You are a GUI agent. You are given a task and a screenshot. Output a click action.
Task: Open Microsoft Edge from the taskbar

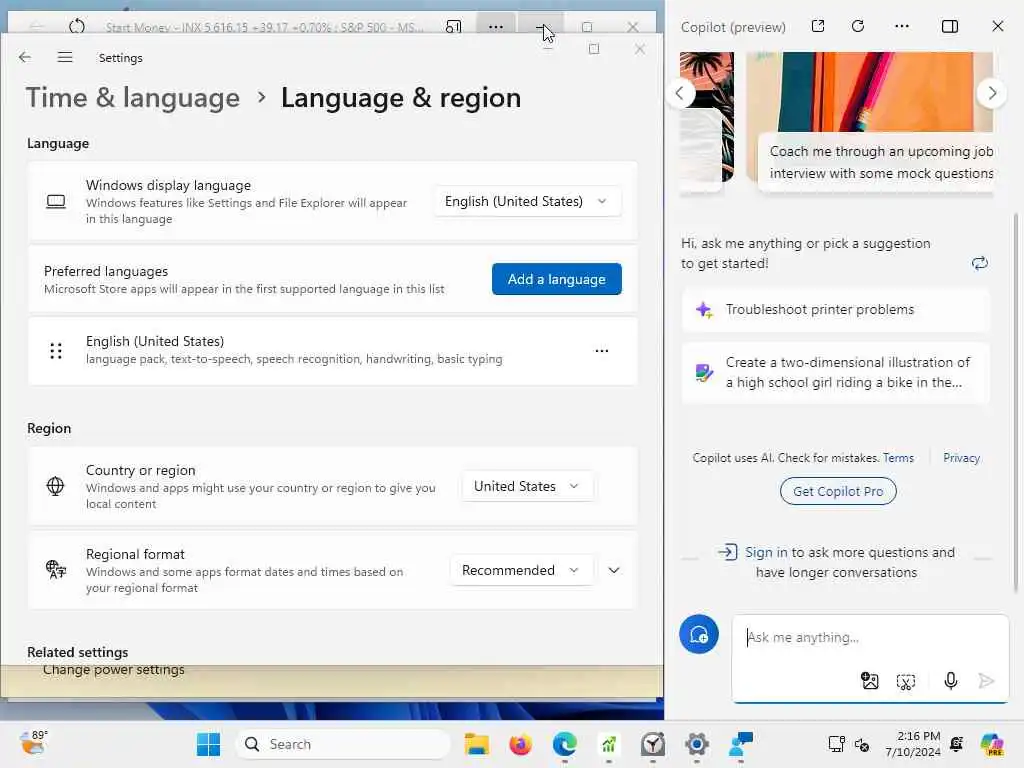pyautogui.click(x=564, y=744)
